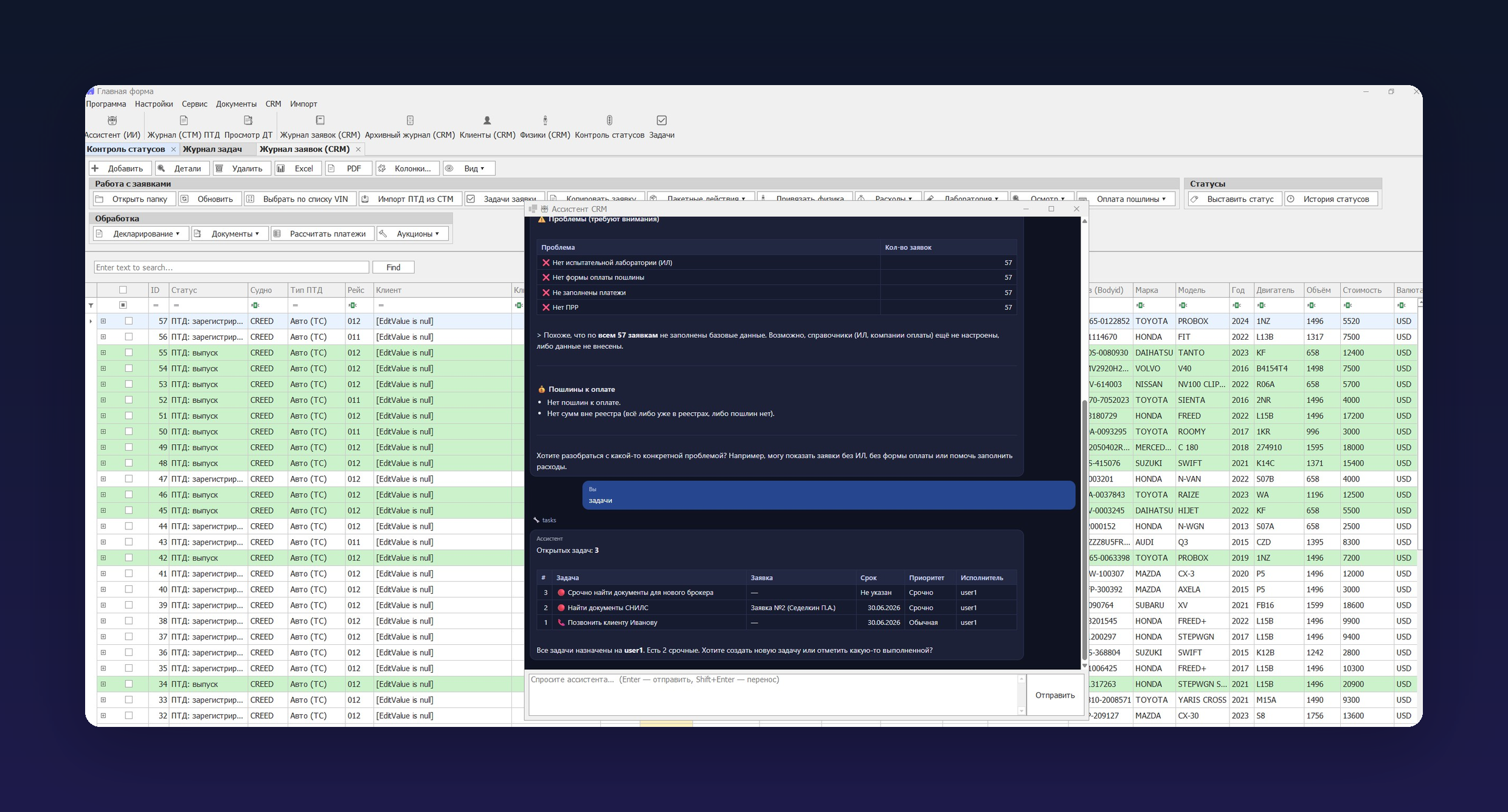This screenshot has height=812, width=1508.
Task: Click the Задачи заявки button
Action: point(504,199)
